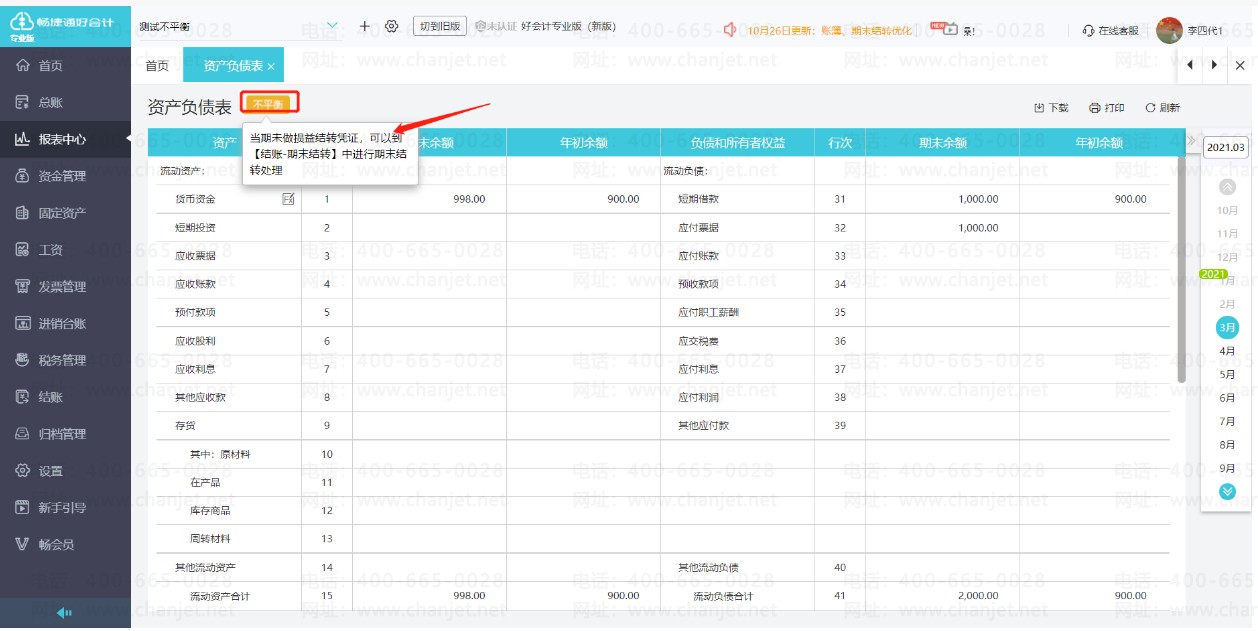Click the 负债和所有者权益 column header
This screenshot has height=631, width=1258.
click(x=737, y=143)
